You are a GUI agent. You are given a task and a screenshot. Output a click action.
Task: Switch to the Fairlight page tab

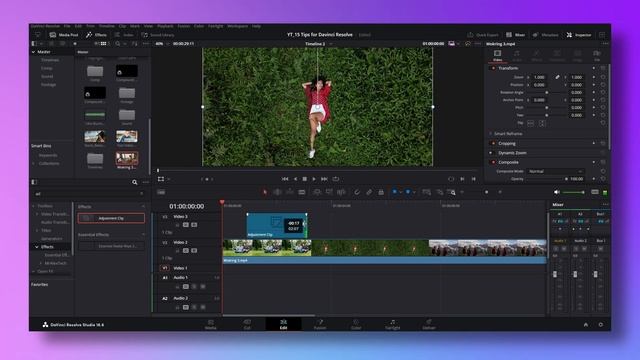click(392, 324)
